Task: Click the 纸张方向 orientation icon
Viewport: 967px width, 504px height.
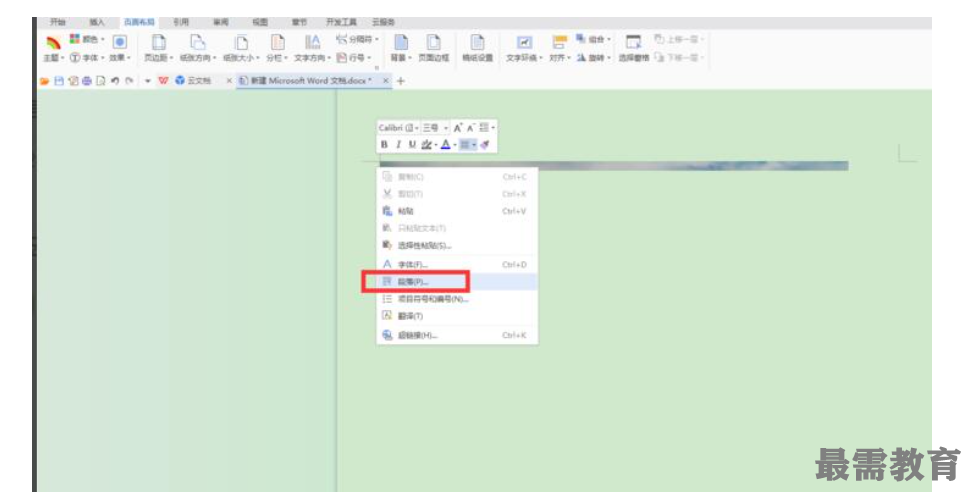Action: (x=197, y=42)
